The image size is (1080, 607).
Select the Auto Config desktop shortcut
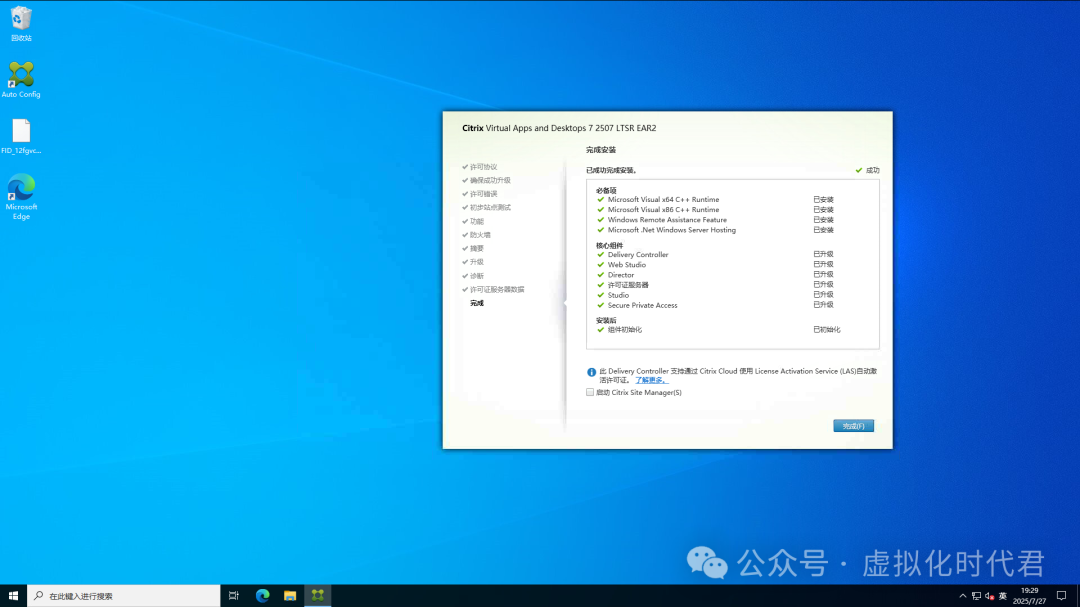click(21, 80)
